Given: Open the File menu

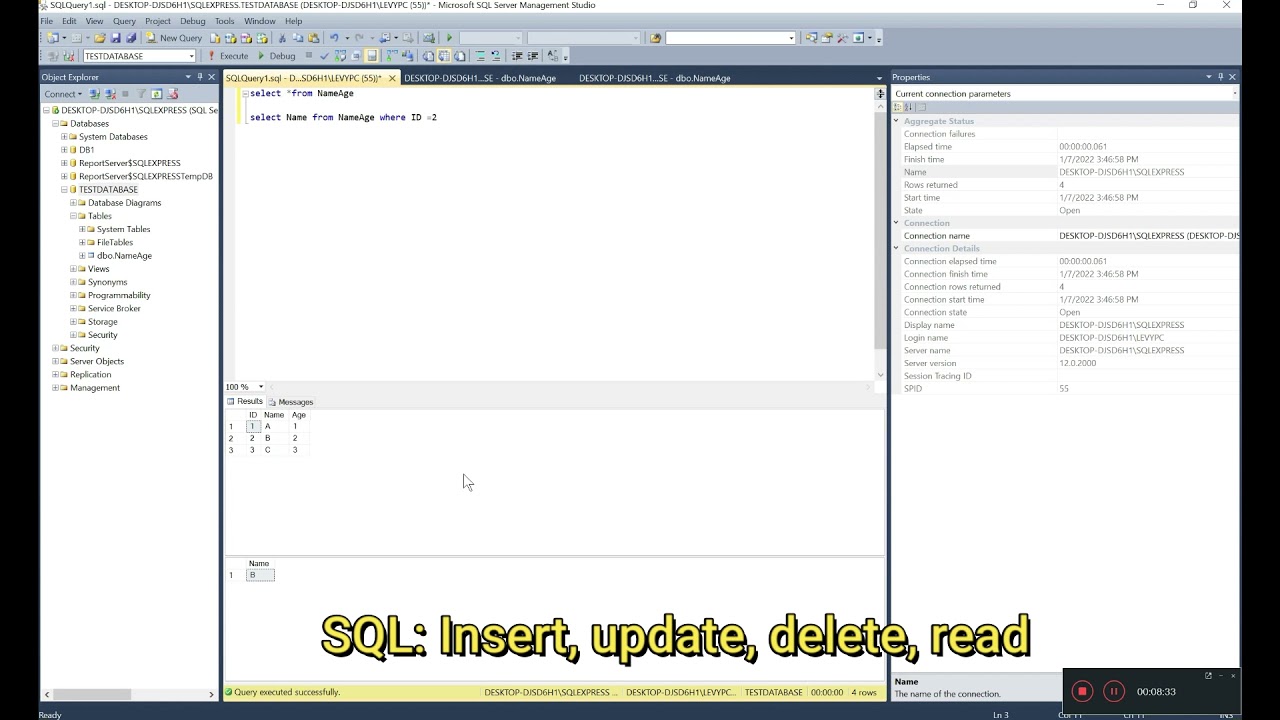Looking at the screenshot, I should point(46,21).
